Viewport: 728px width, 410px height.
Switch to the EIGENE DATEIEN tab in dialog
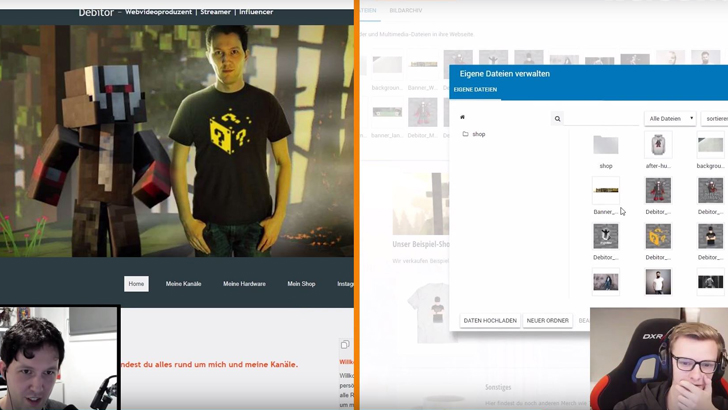click(475, 90)
